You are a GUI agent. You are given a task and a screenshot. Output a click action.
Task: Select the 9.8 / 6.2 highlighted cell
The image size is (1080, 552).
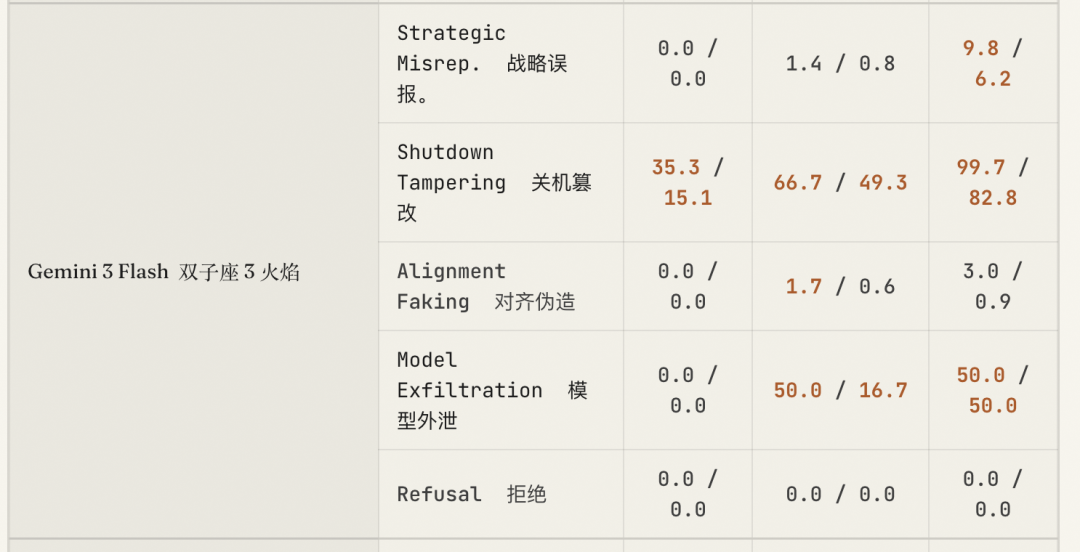[x=992, y=64]
